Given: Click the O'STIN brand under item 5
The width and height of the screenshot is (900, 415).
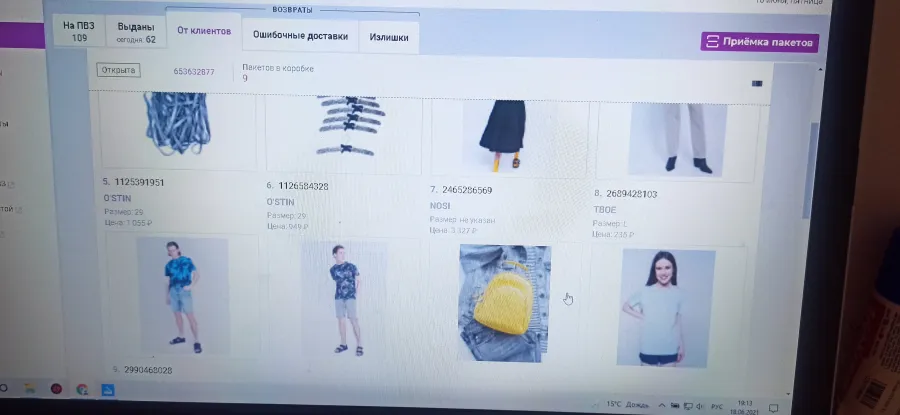Looking at the screenshot, I should (117, 198).
